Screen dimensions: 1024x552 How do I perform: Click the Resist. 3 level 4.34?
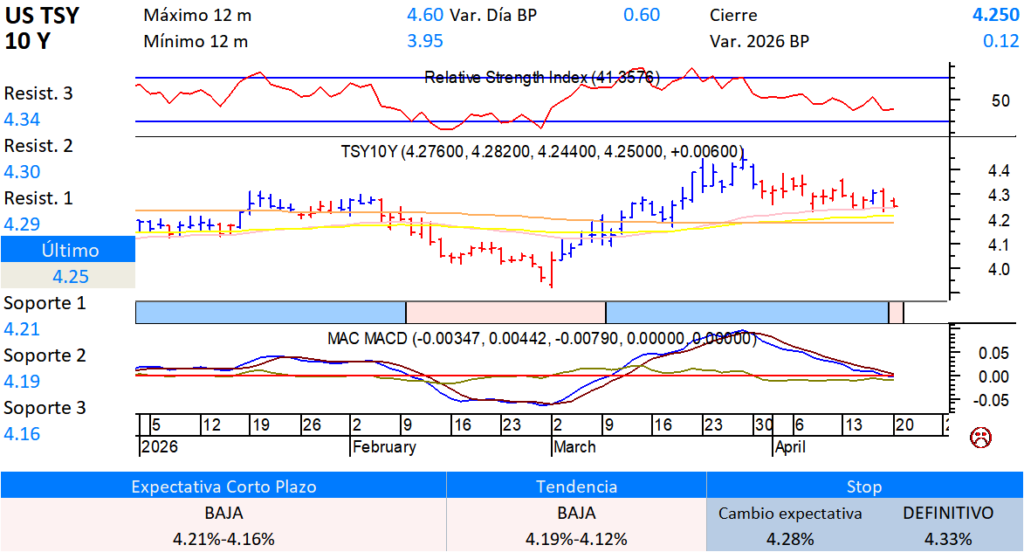[x=22, y=120]
